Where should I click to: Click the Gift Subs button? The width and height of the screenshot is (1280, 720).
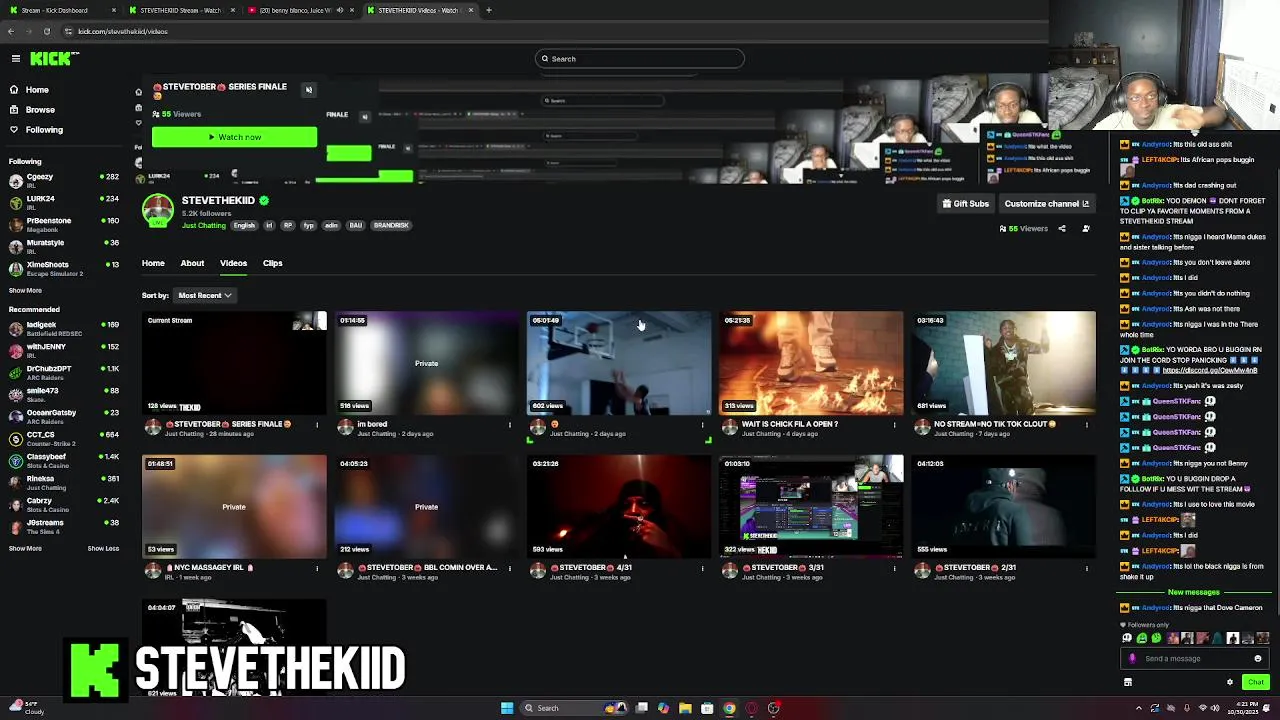[x=965, y=204]
